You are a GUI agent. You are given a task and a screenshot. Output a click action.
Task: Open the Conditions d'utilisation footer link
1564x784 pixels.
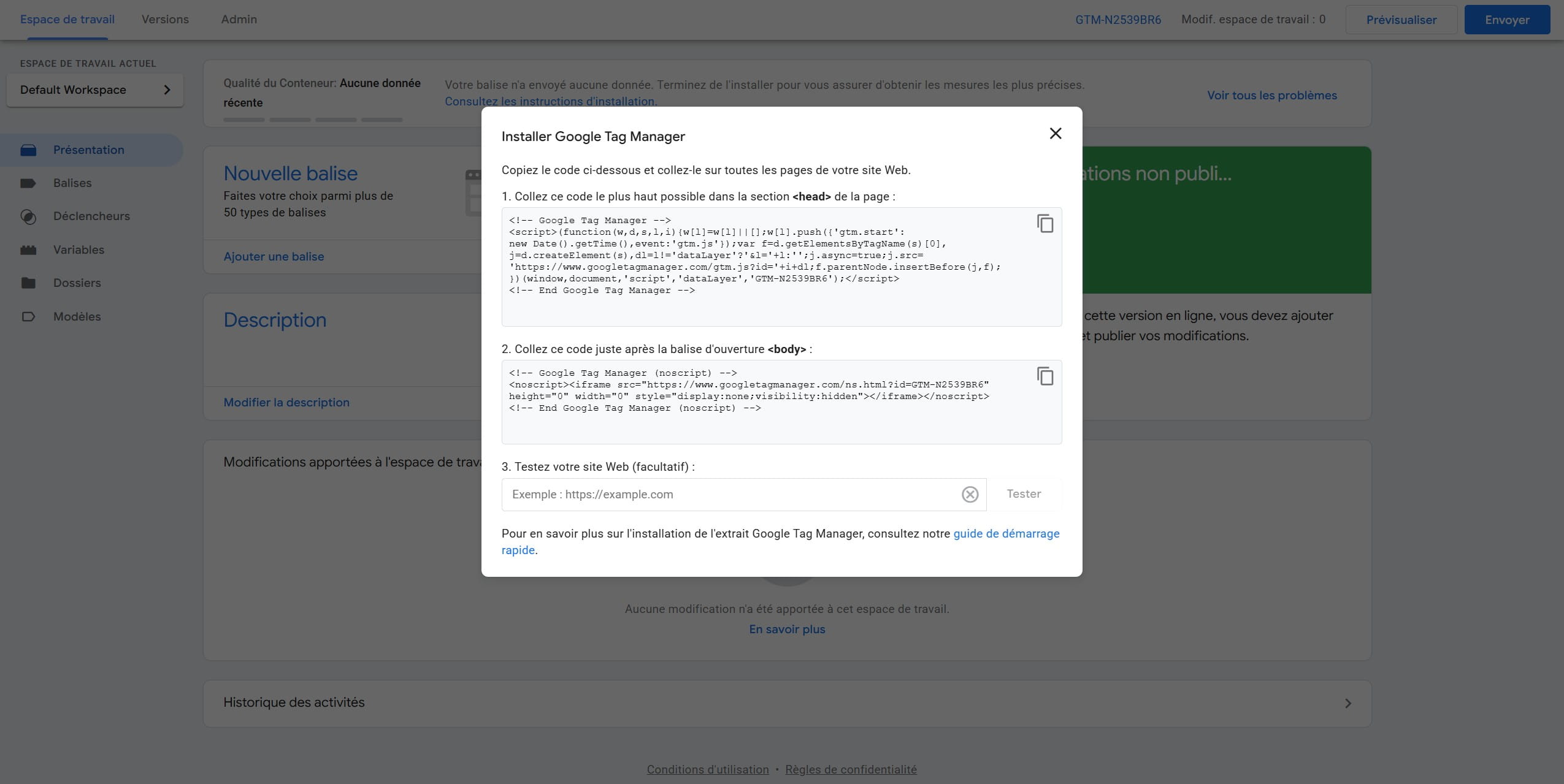[x=708, y=770]
